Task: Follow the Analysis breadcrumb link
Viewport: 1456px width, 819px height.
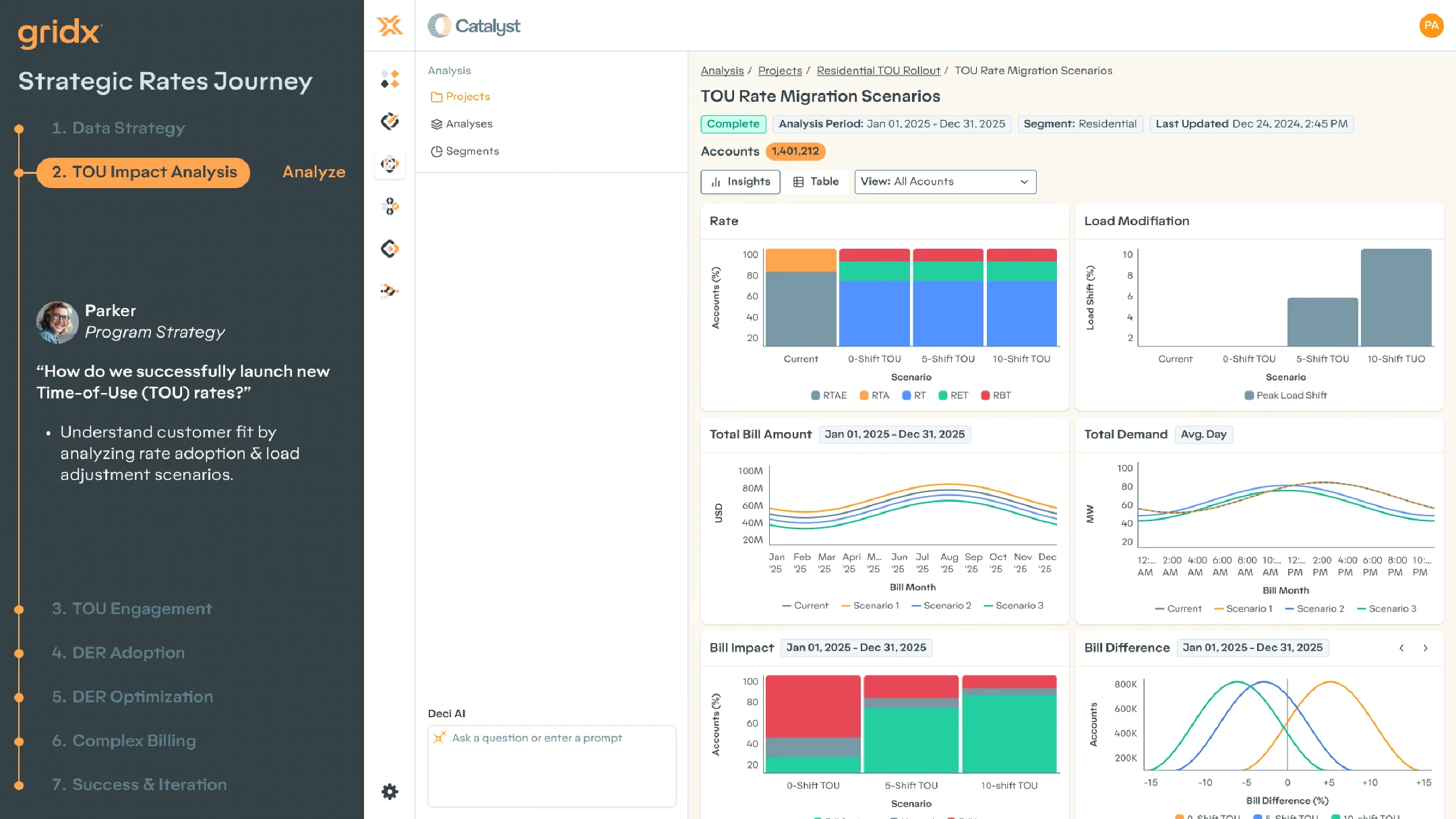Action: click(722, 71)
